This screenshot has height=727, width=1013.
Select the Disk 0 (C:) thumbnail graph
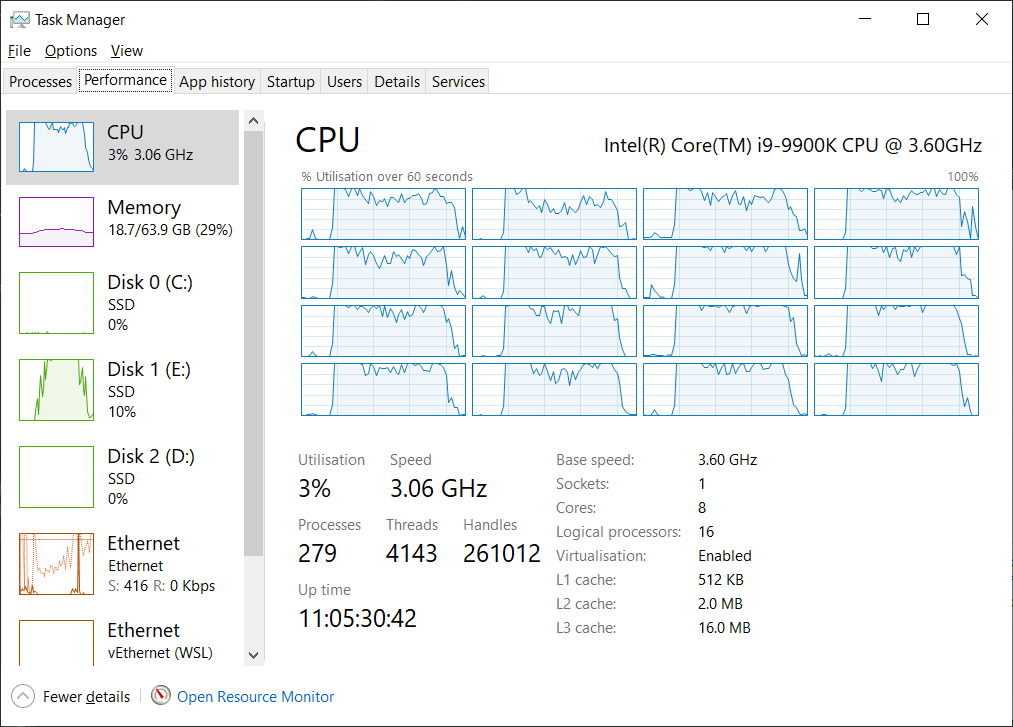[56, 303]
